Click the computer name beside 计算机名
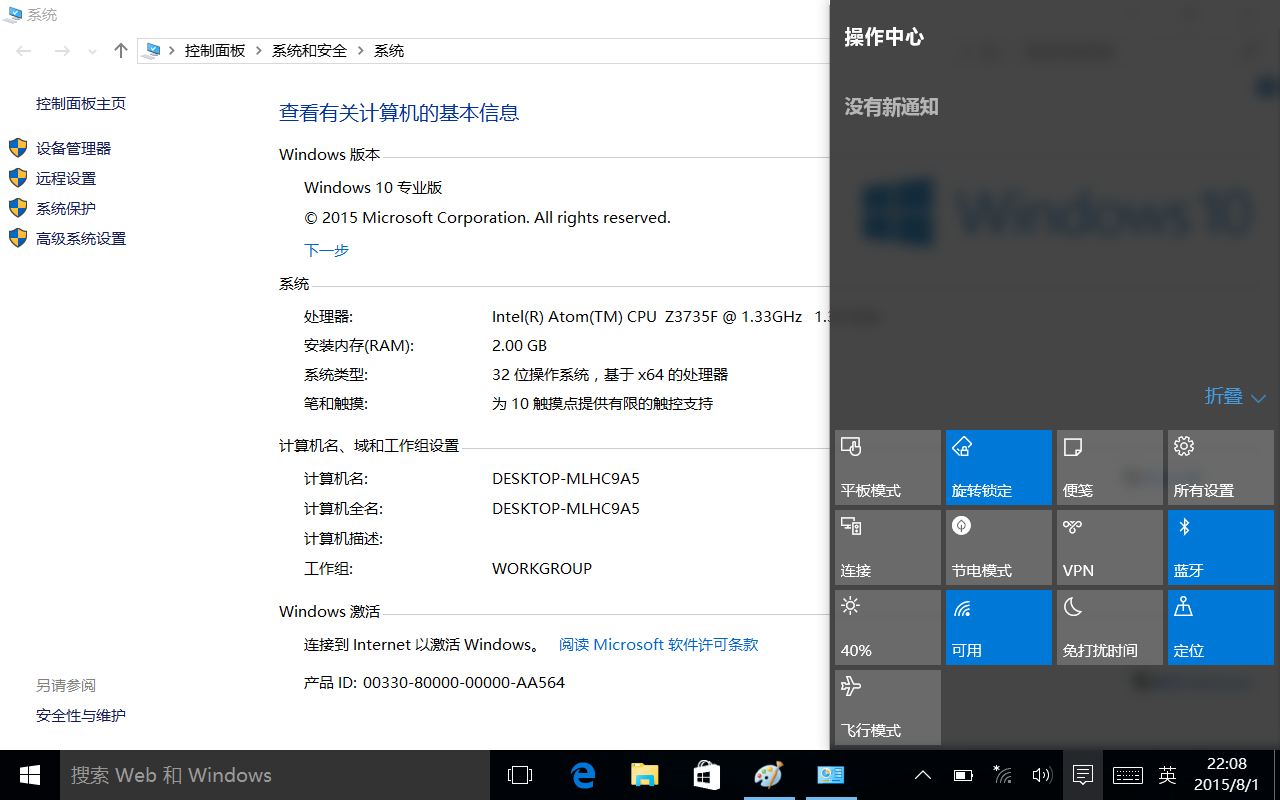Viewport: 1280px width, 800px height. pos(566,479)
